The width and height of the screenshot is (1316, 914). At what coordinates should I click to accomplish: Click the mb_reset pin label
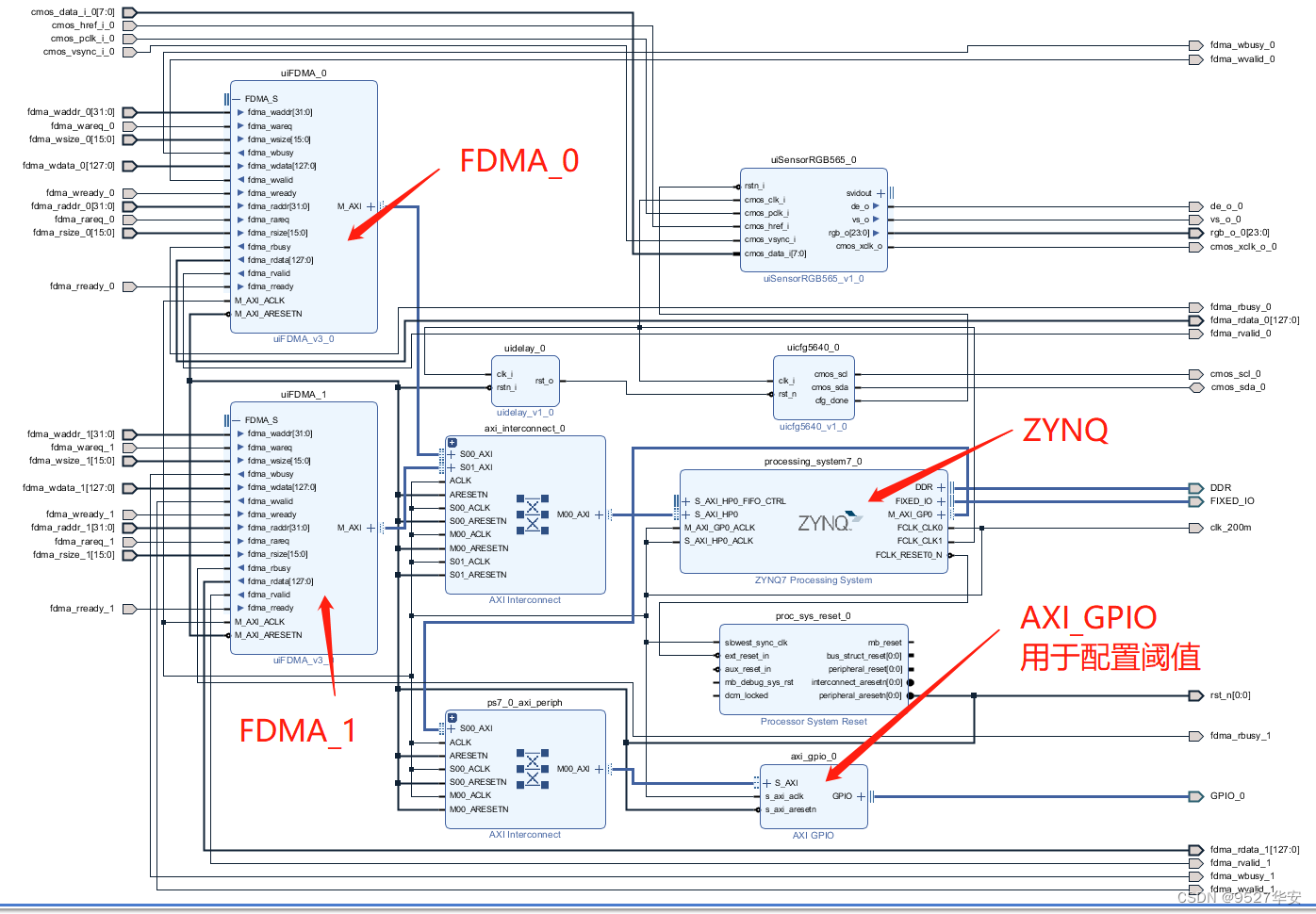[884, 643]
